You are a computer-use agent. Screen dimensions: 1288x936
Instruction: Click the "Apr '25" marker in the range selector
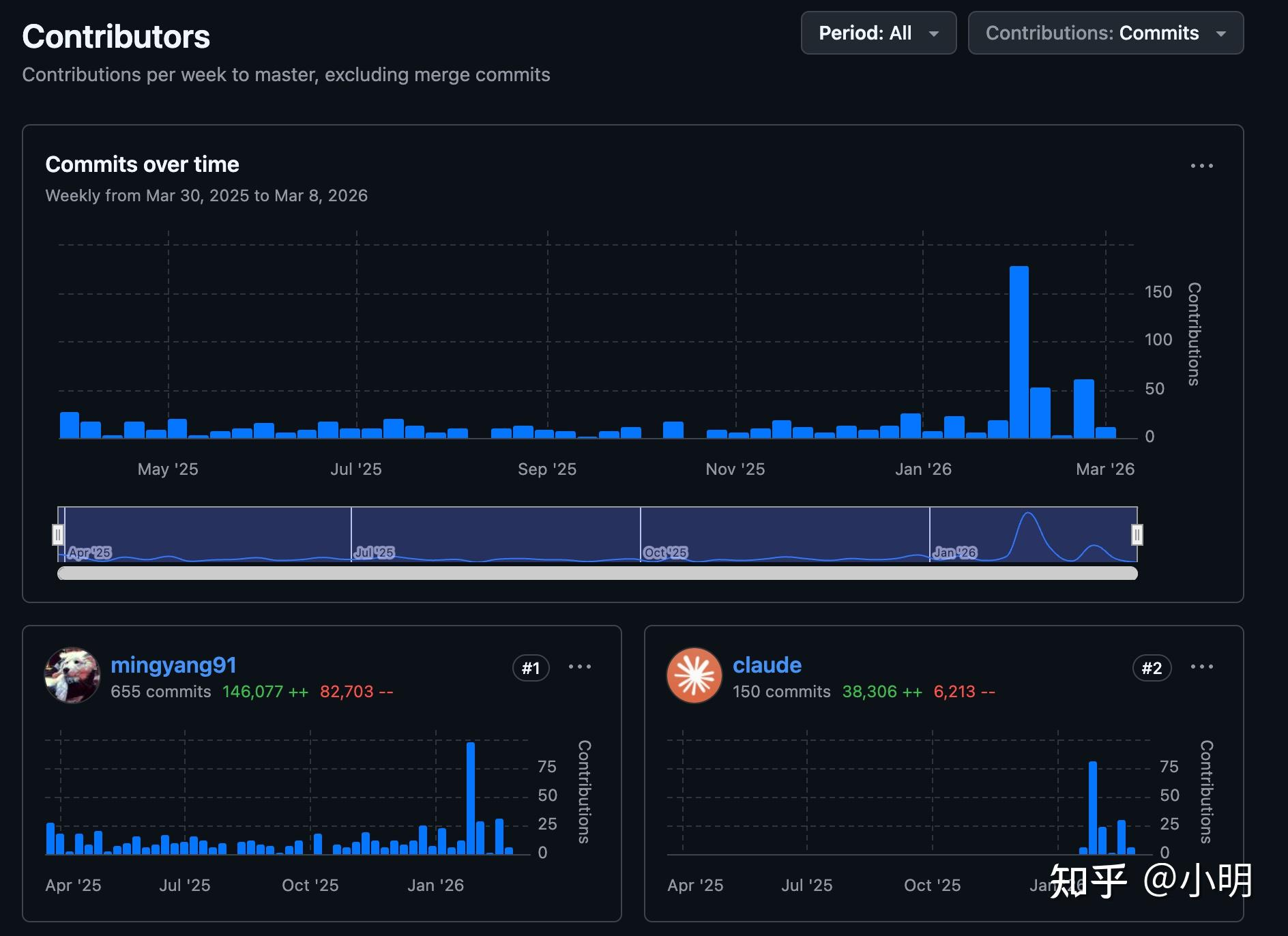[x=90, y=553]
